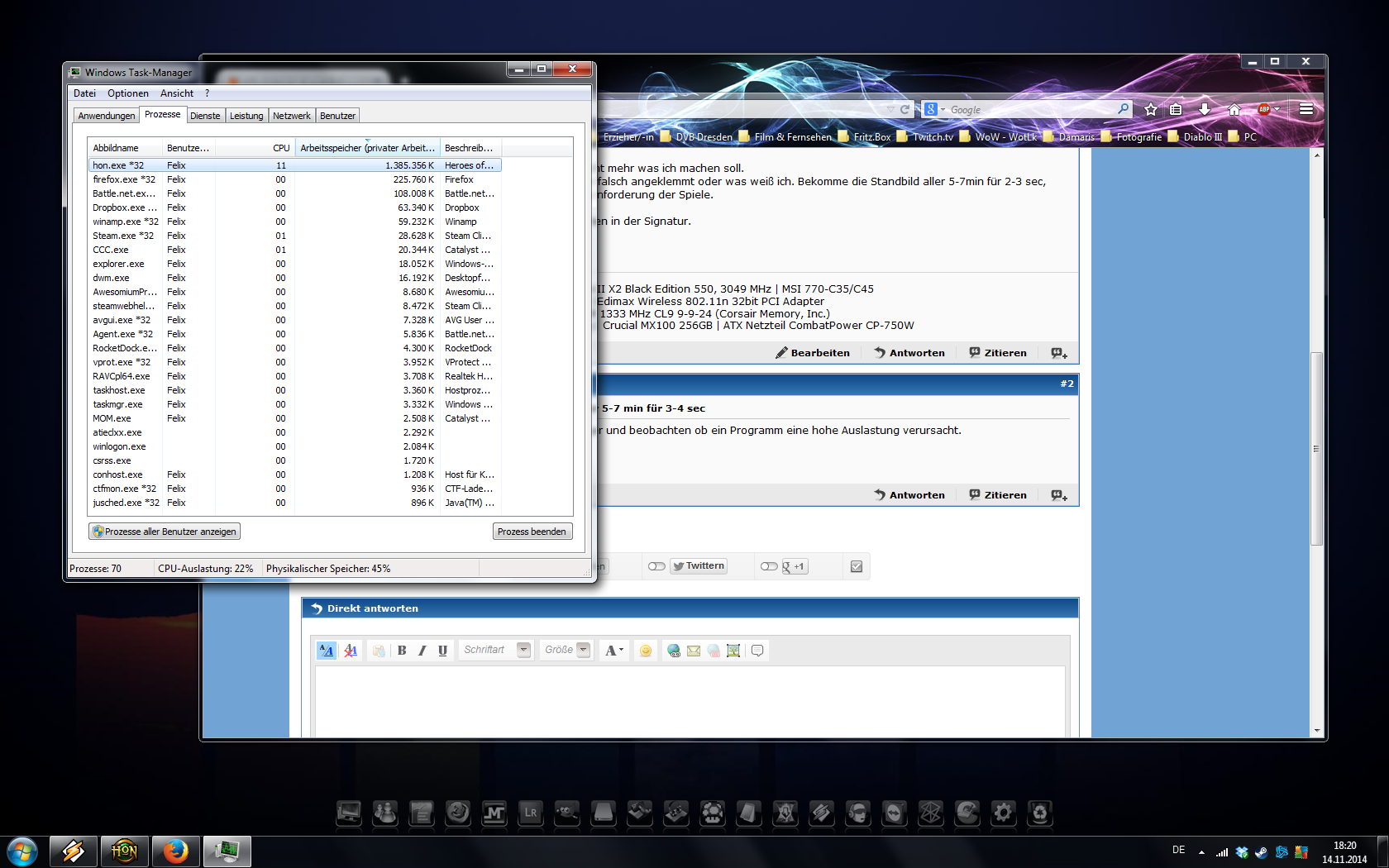This screenshot has height=868, width=1389.
Task: Click the Winamp taskbar icon
Action: coord(73,851)
